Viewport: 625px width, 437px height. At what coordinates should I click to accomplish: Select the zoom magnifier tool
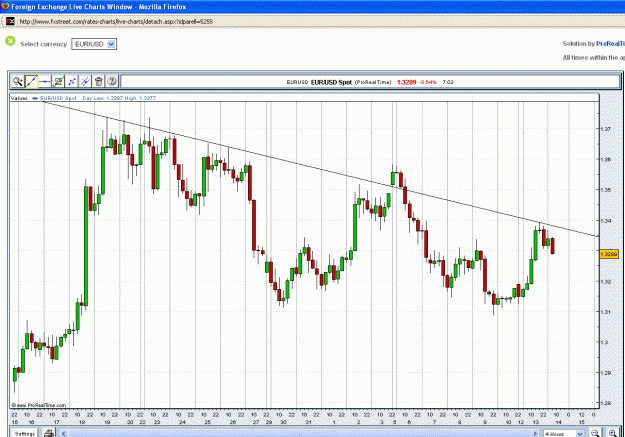coord(17,81)
